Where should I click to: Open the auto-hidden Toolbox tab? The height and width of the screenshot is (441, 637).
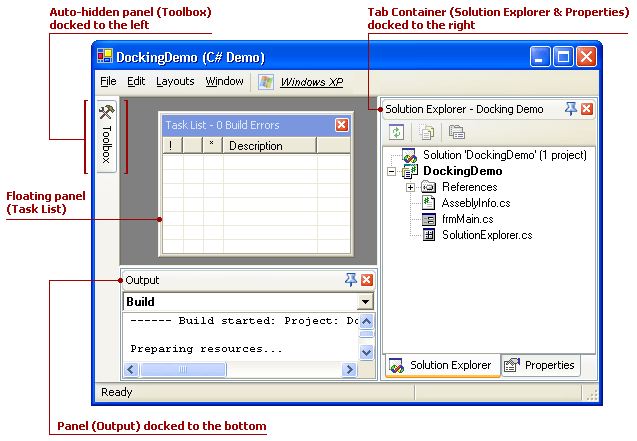tap(107, 136)
